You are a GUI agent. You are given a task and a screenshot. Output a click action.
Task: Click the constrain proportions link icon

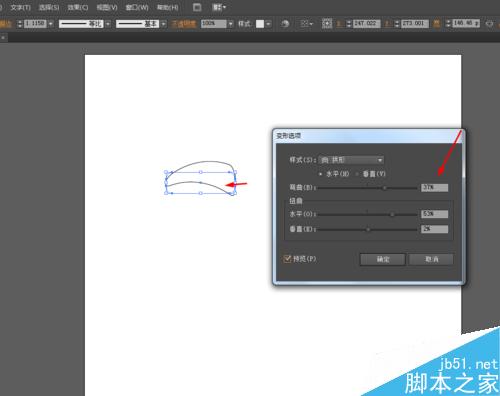click(x=489, y=24)
